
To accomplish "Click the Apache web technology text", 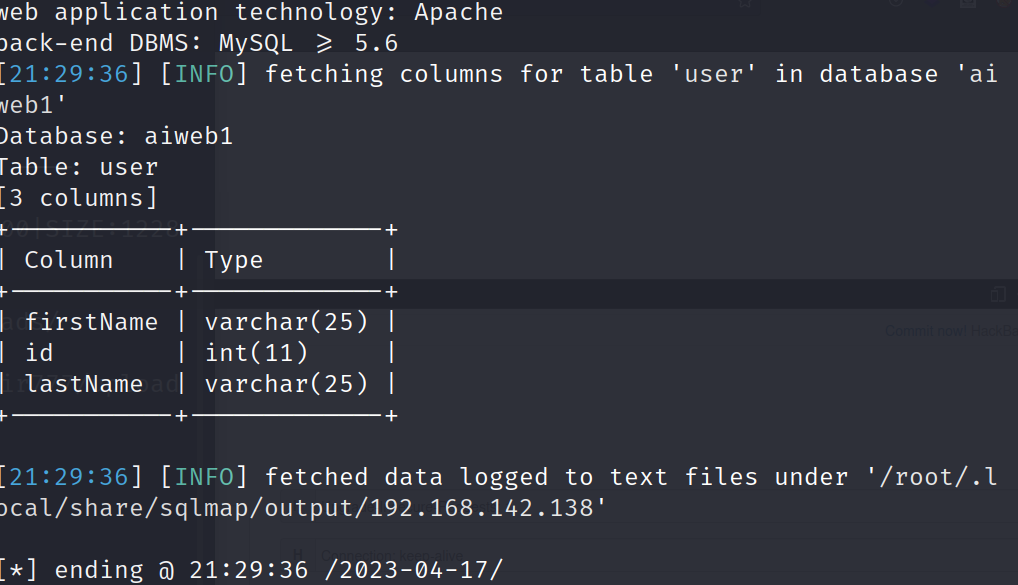I will click(x=458, y=12).
